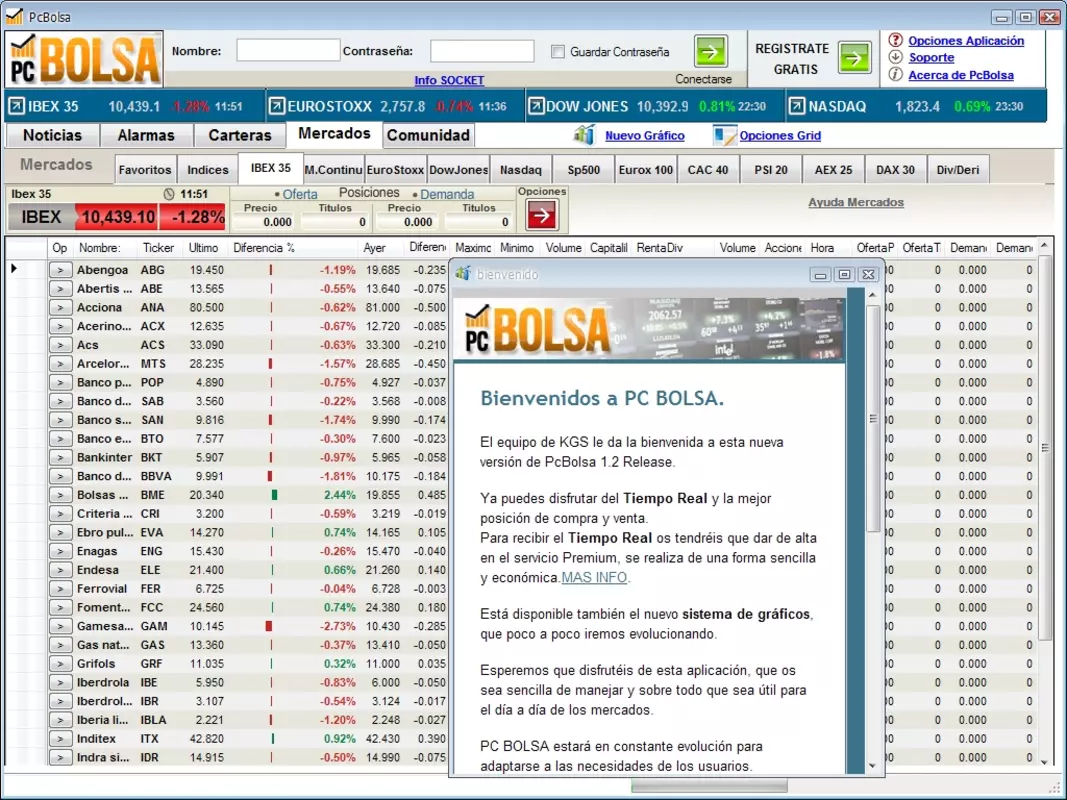Click the Oferta Precio field
Viewport: 1067px width, 800px height.
[263, 222]
